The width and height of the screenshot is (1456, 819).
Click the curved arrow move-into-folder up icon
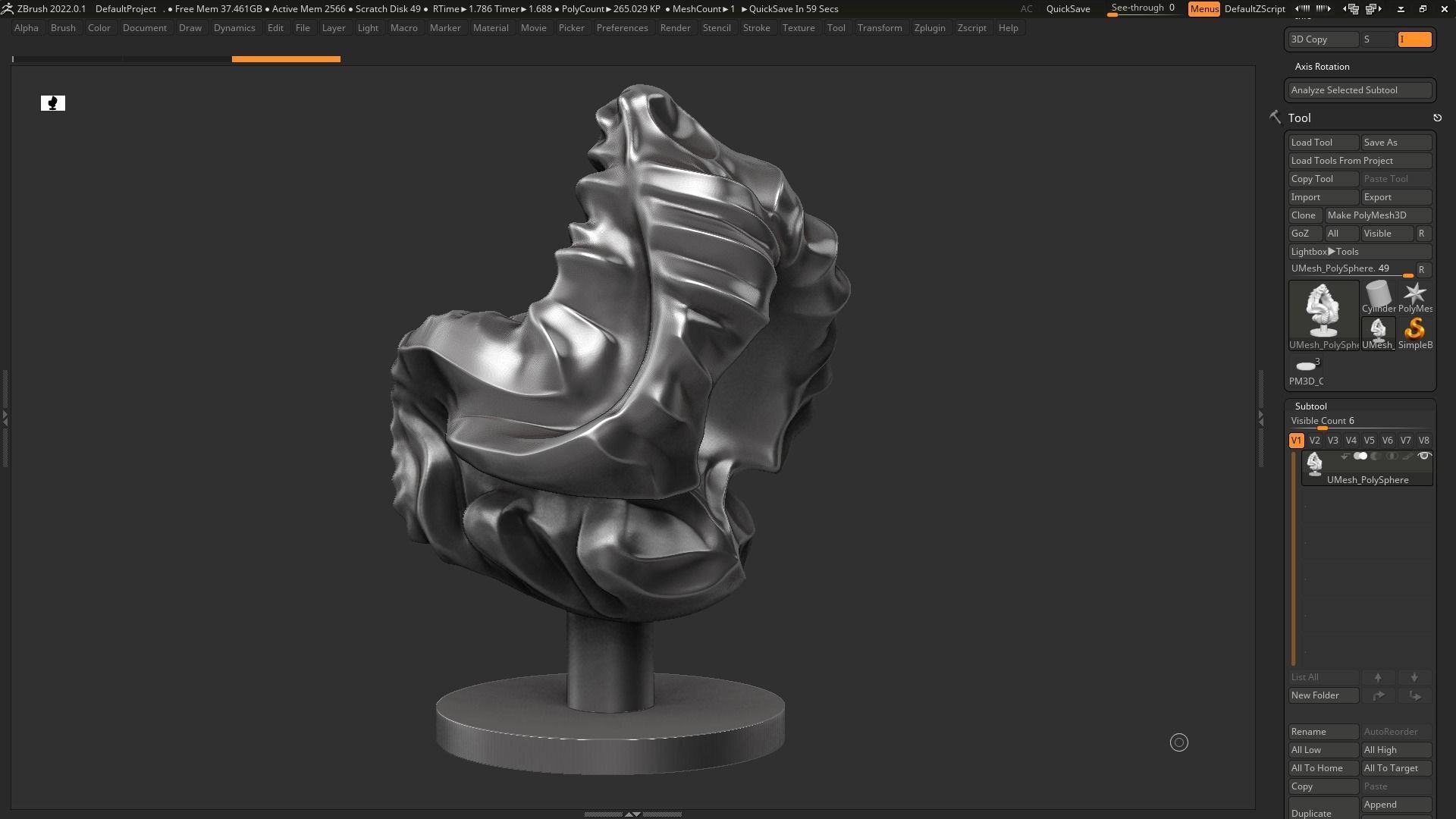(1378, 695)
